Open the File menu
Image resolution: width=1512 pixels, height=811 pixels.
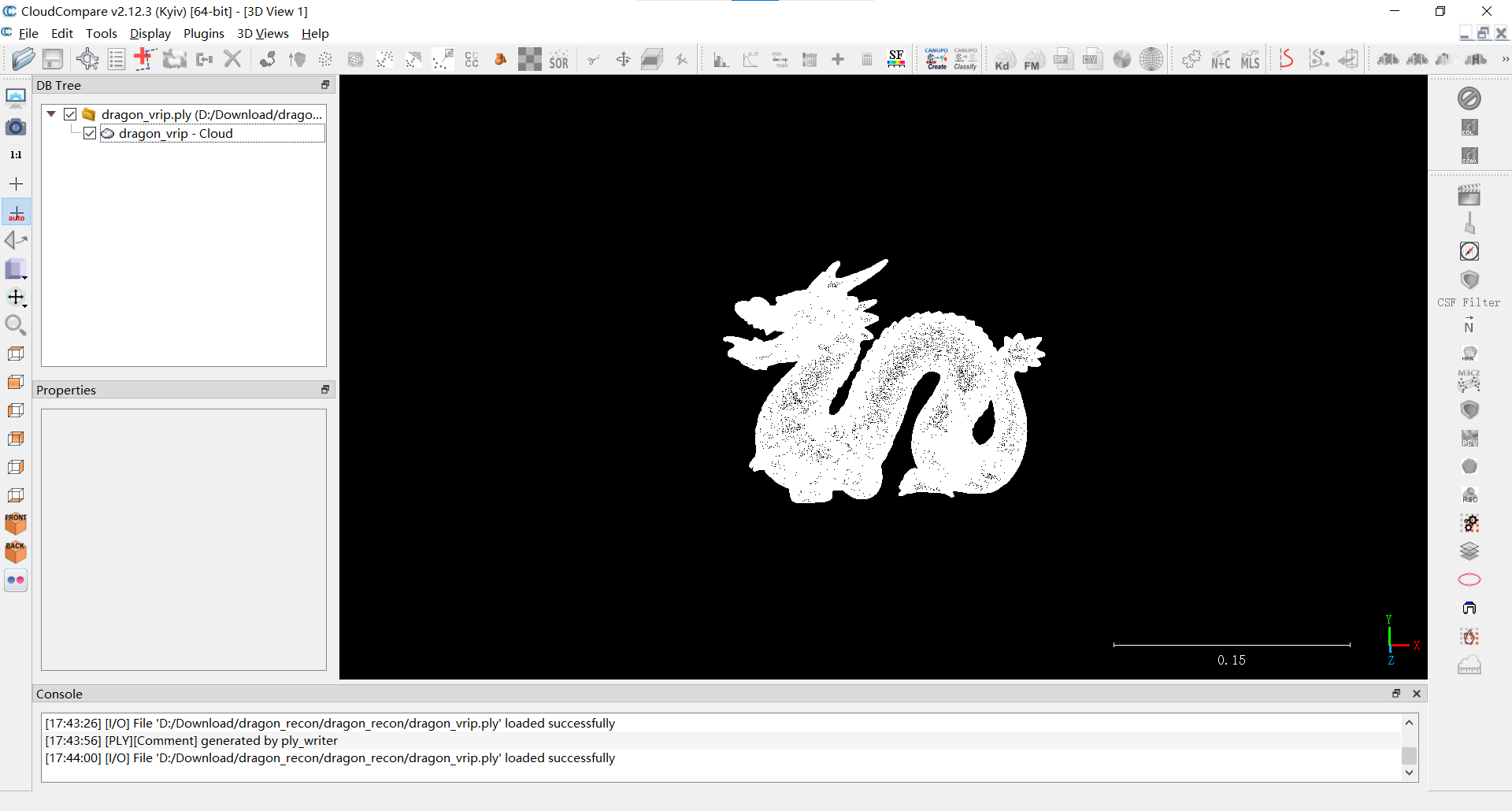click(28, 33)
